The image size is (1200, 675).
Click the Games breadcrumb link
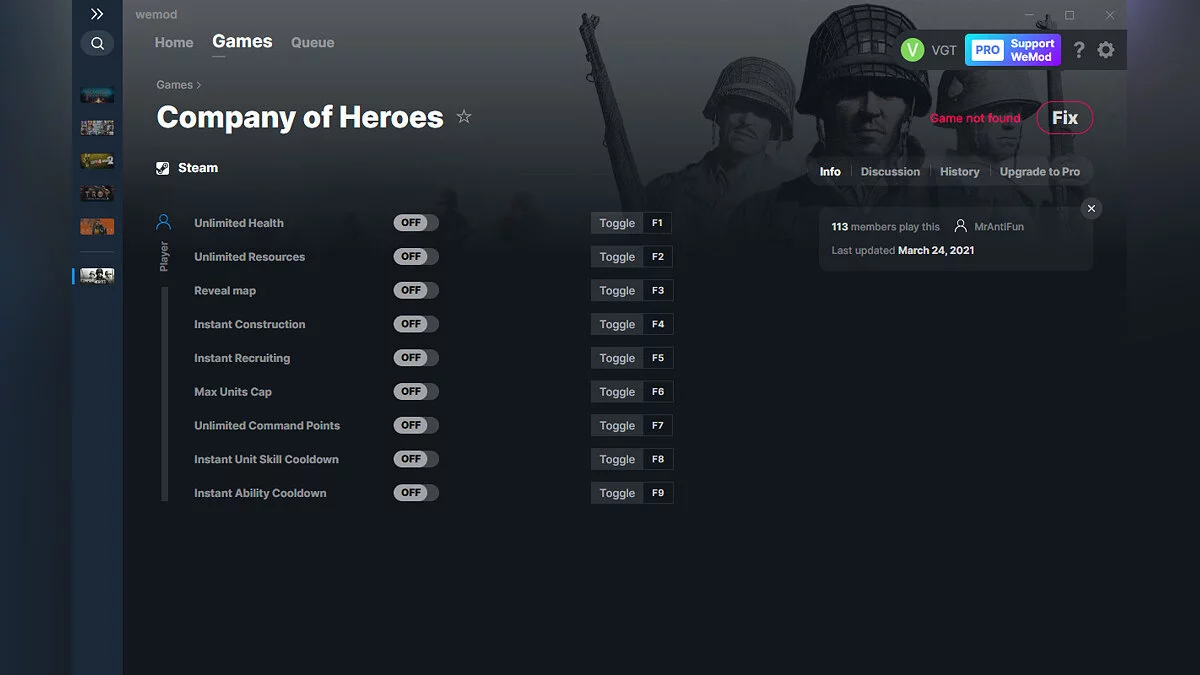tap(174, 85)
